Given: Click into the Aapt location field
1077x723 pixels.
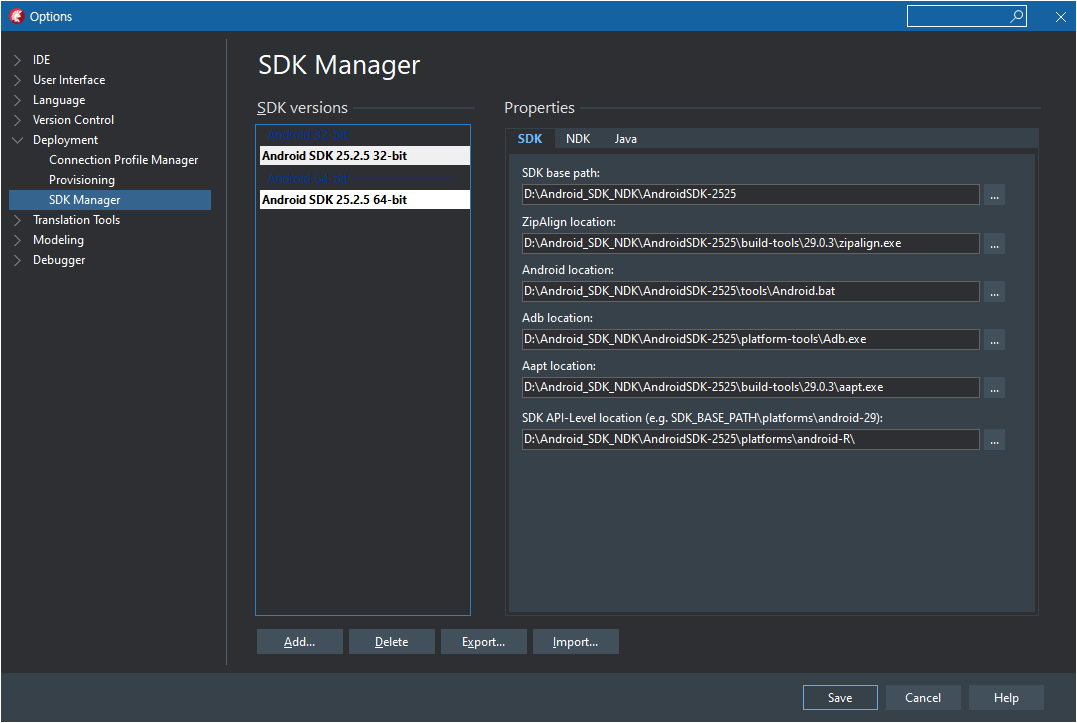Looking at the screenshot, I should pos(751,387).
